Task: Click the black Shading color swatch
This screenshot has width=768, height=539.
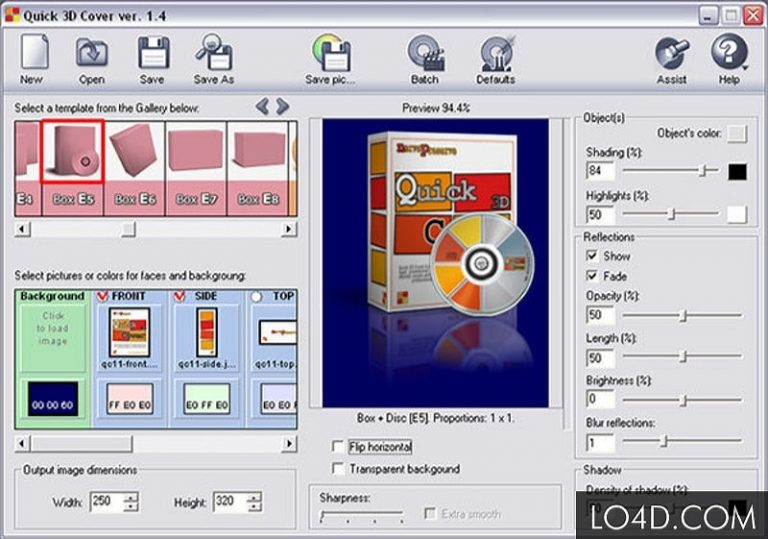Action: (x=737, y=172)
